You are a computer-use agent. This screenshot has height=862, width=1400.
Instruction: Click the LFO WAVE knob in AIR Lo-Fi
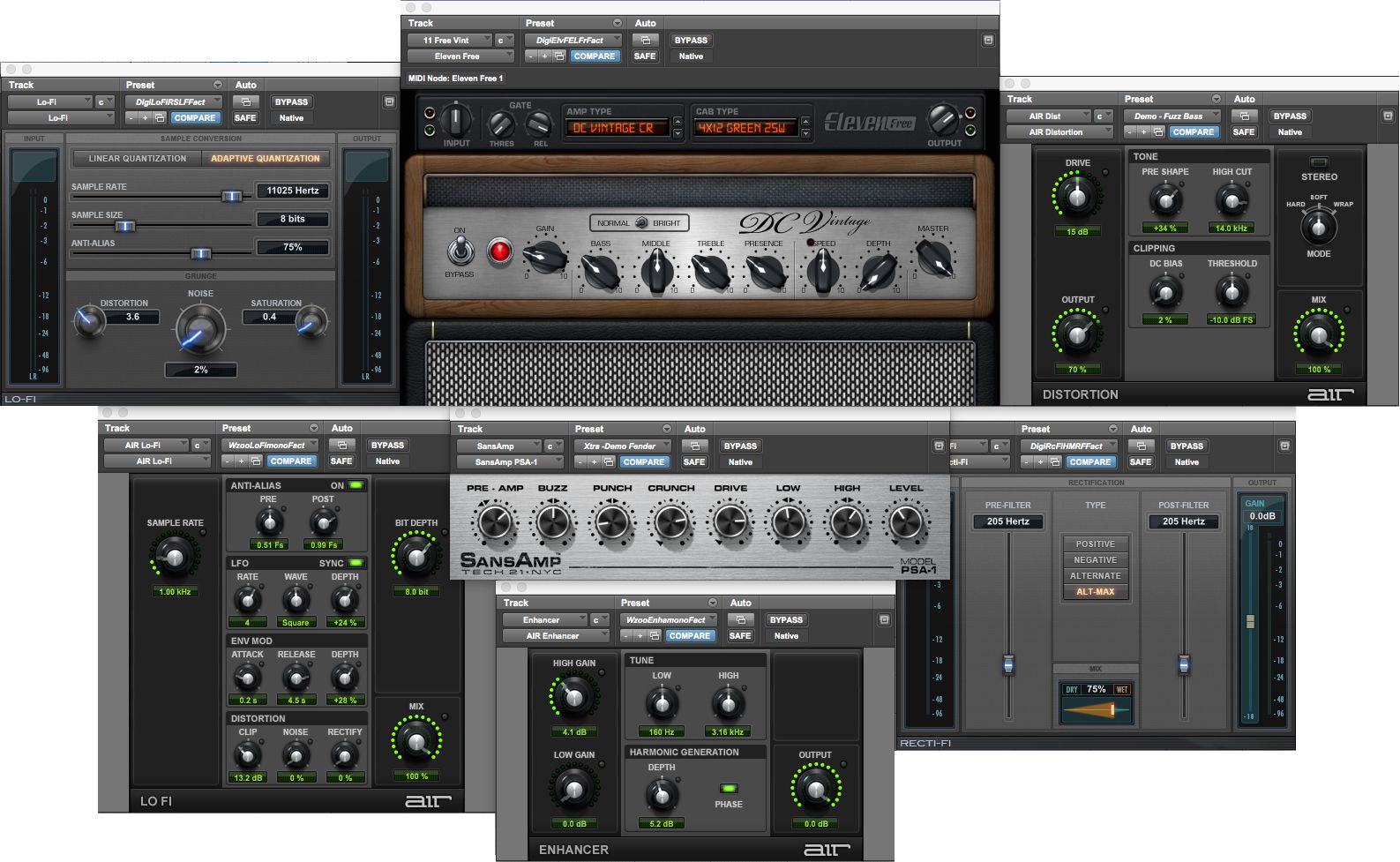[x=296, y=600]
